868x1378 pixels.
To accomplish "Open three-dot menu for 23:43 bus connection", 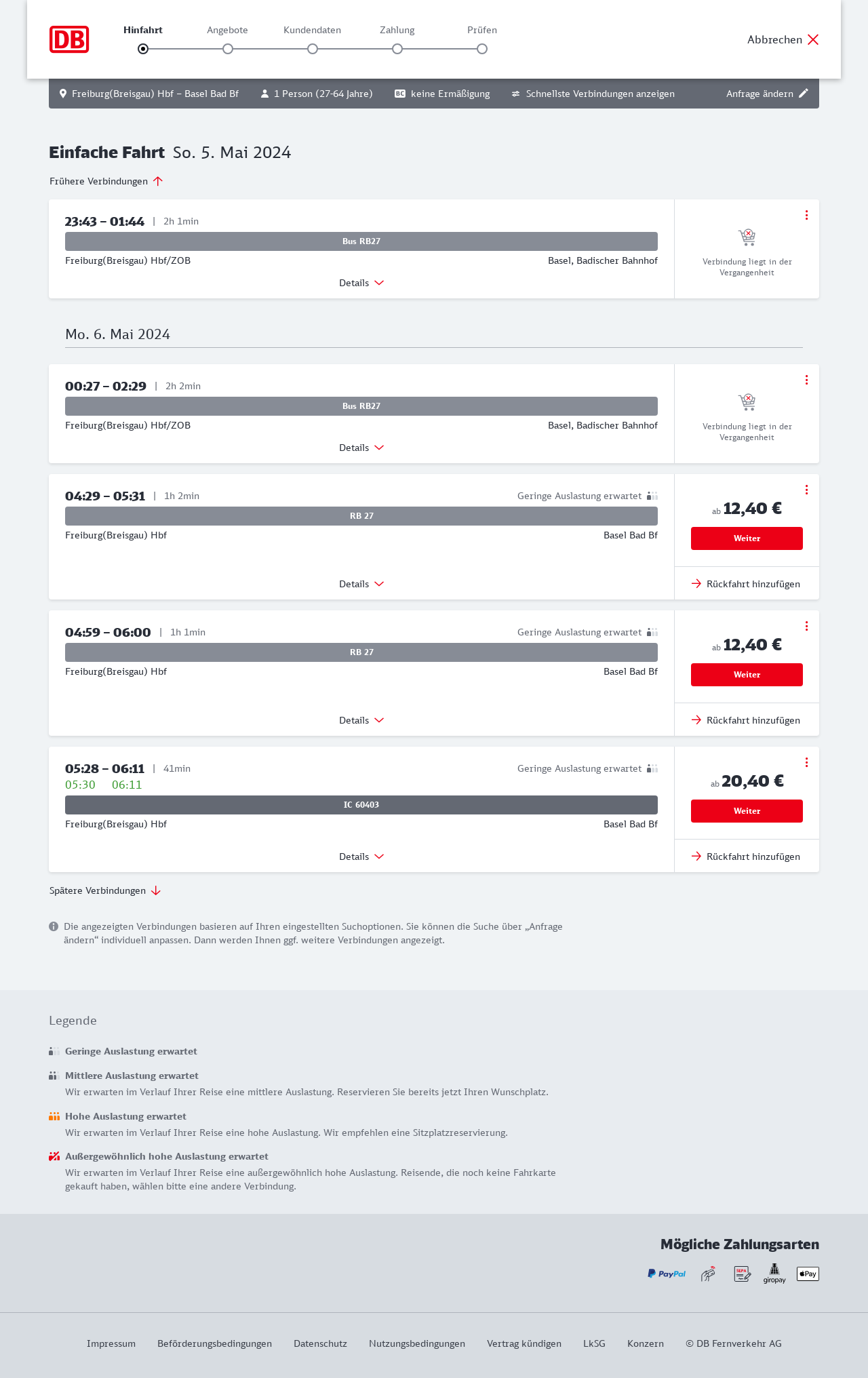I will coord(806,215).
